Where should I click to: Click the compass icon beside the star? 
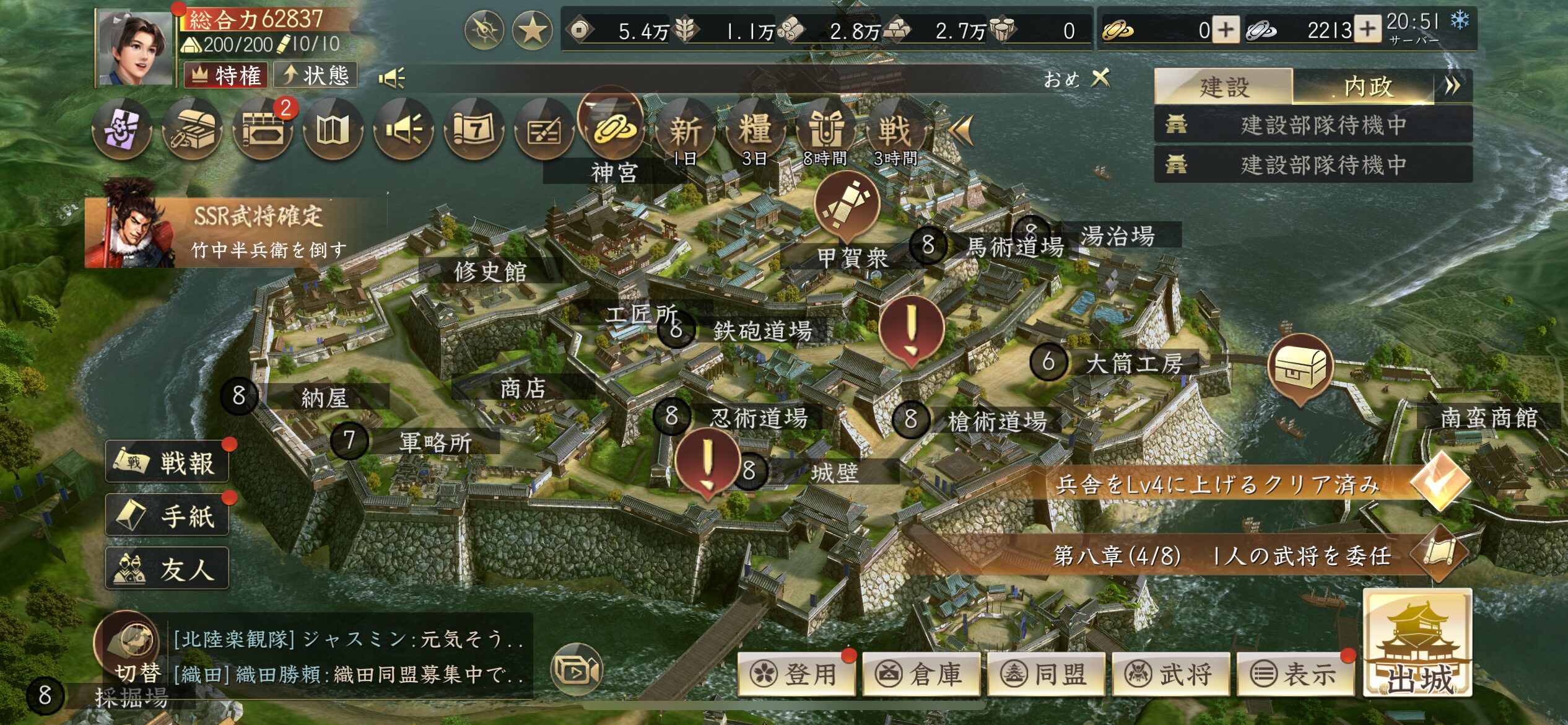484,30
